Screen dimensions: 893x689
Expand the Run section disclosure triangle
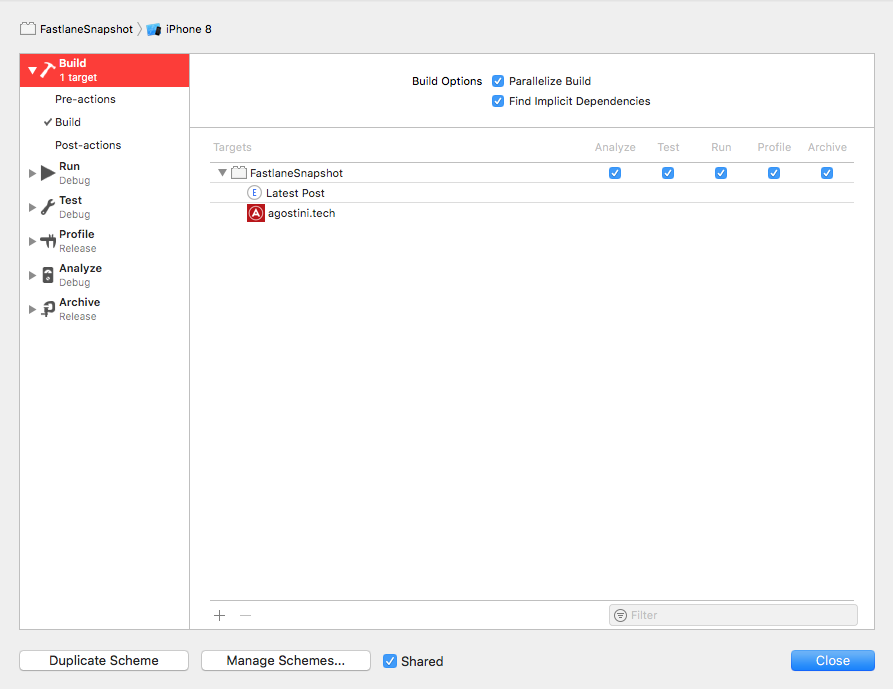(x=32, y=173)
